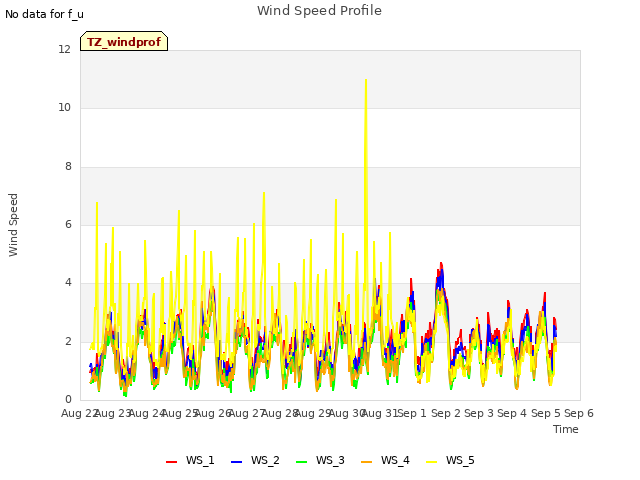Toggle the WS_2 legend label

[265, 460]
